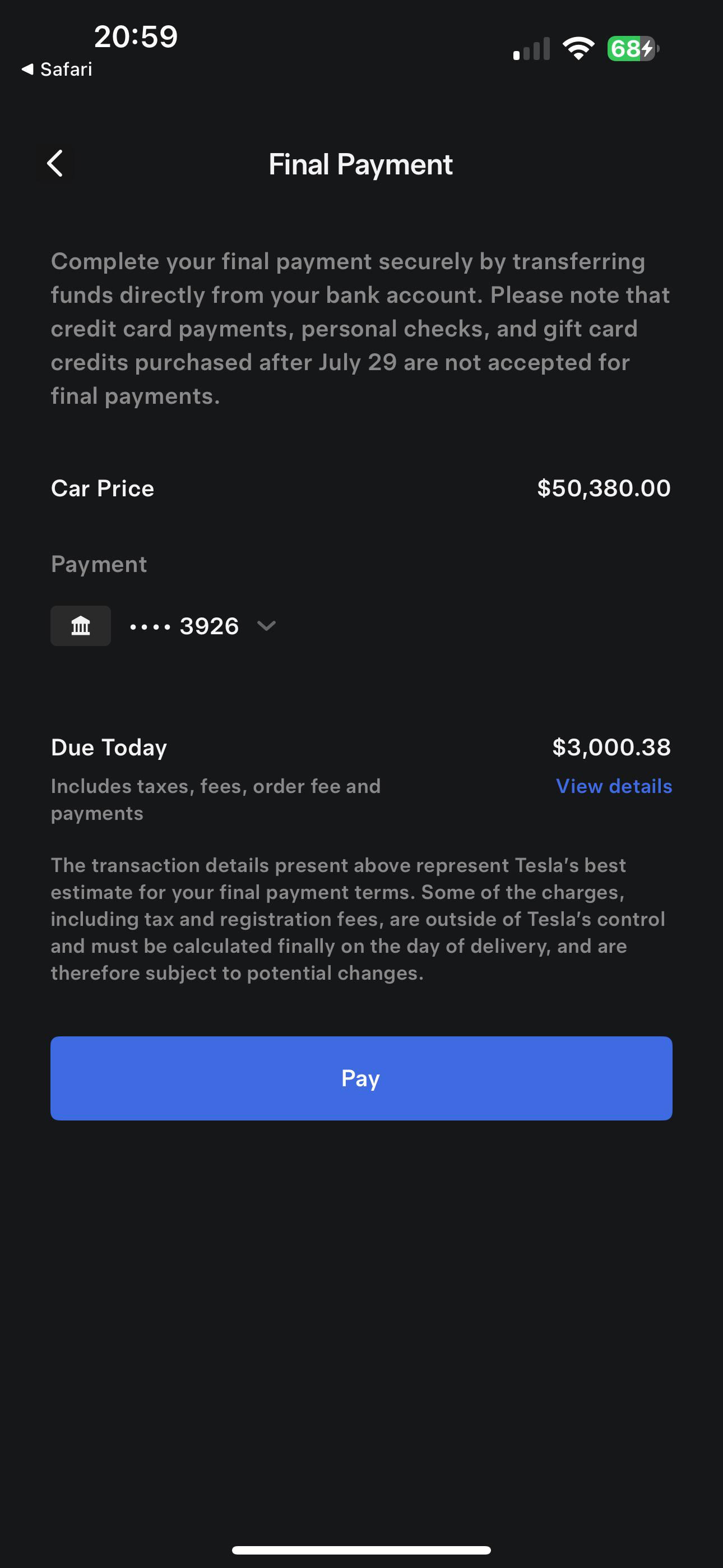Tap the Safari return triangle icon
Image resolution: width=723 pixels, height=1568 pixels.
[27, 70]
